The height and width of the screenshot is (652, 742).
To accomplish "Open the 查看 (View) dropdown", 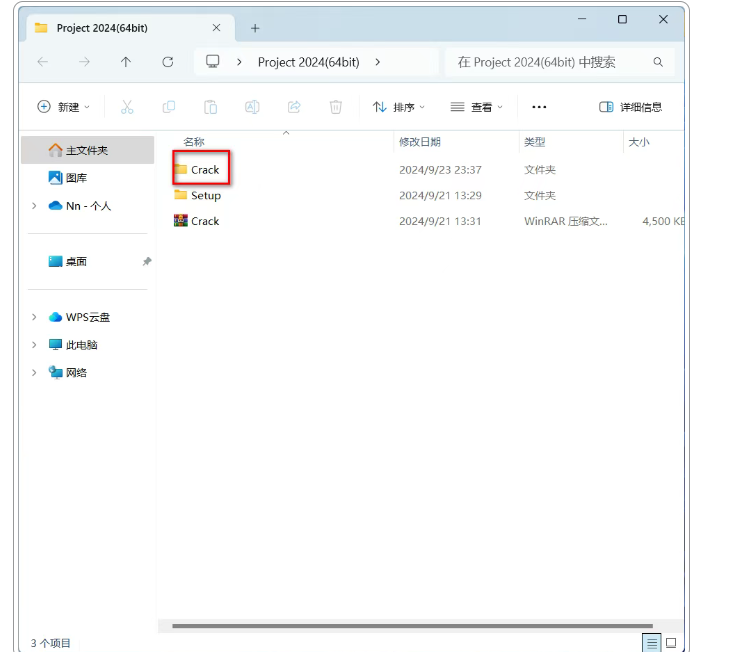I will click(x=476, y=107).
